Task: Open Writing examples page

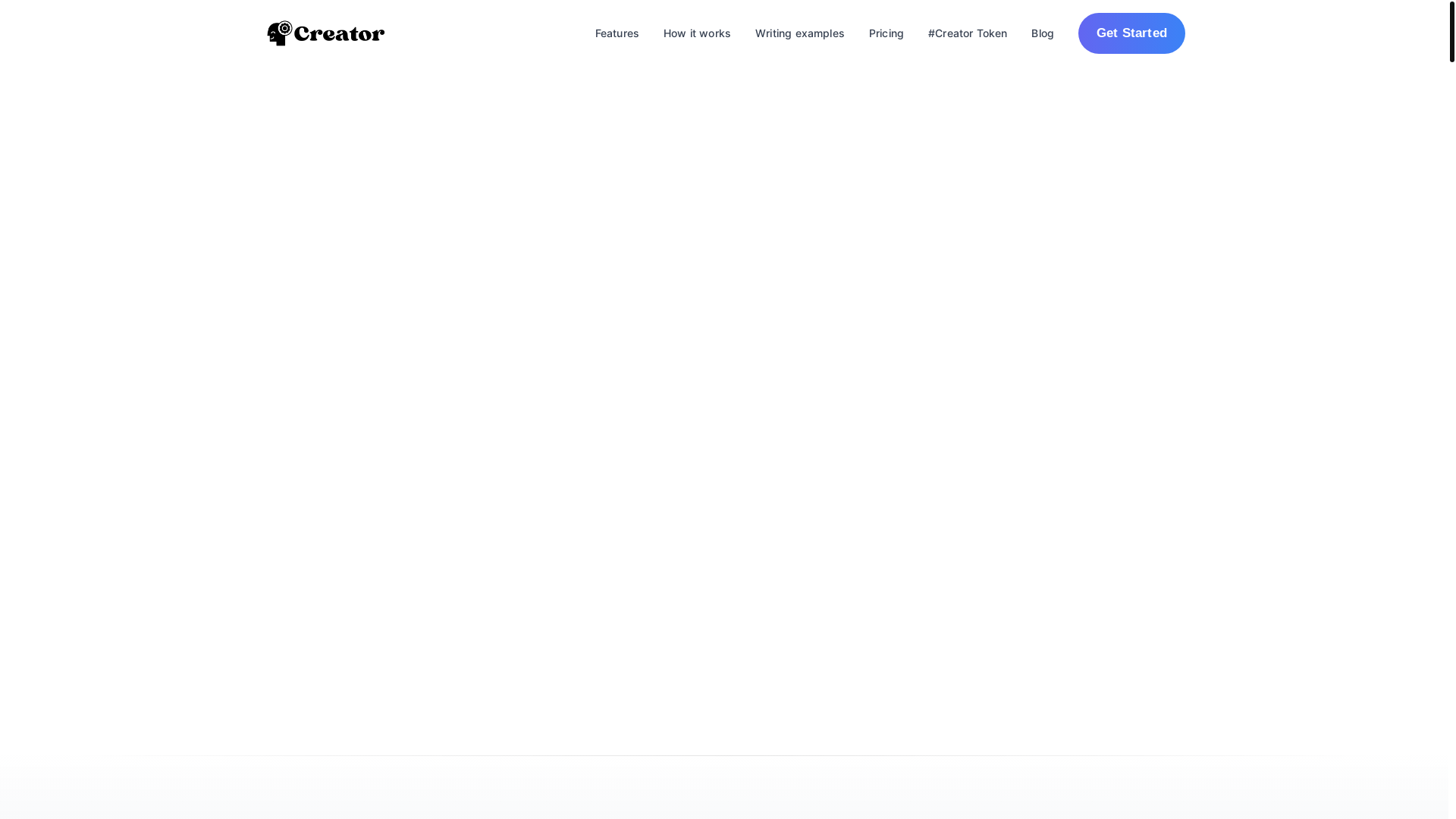Action: pos(799,33)
